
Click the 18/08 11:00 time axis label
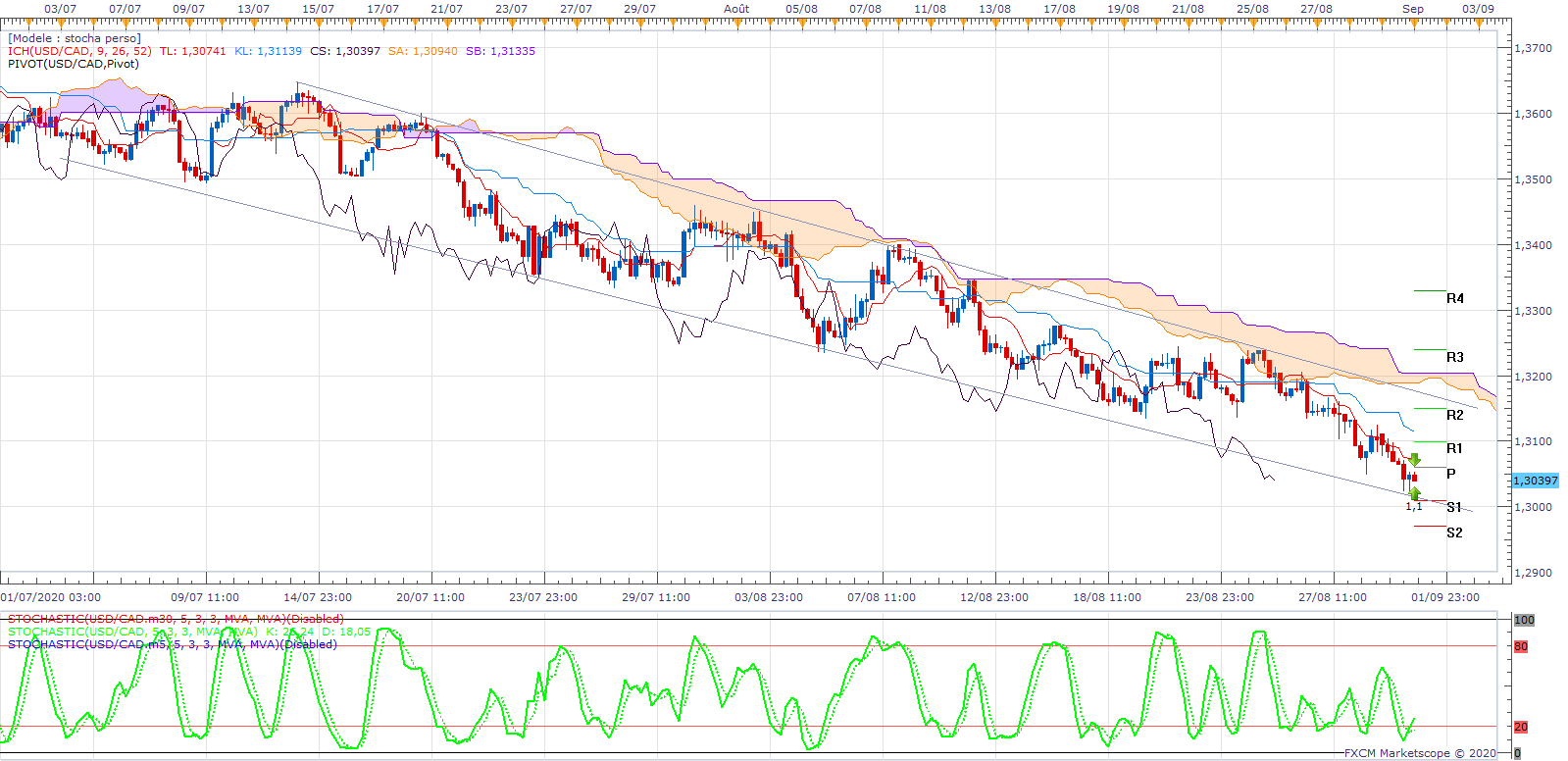pos(1107,597)
